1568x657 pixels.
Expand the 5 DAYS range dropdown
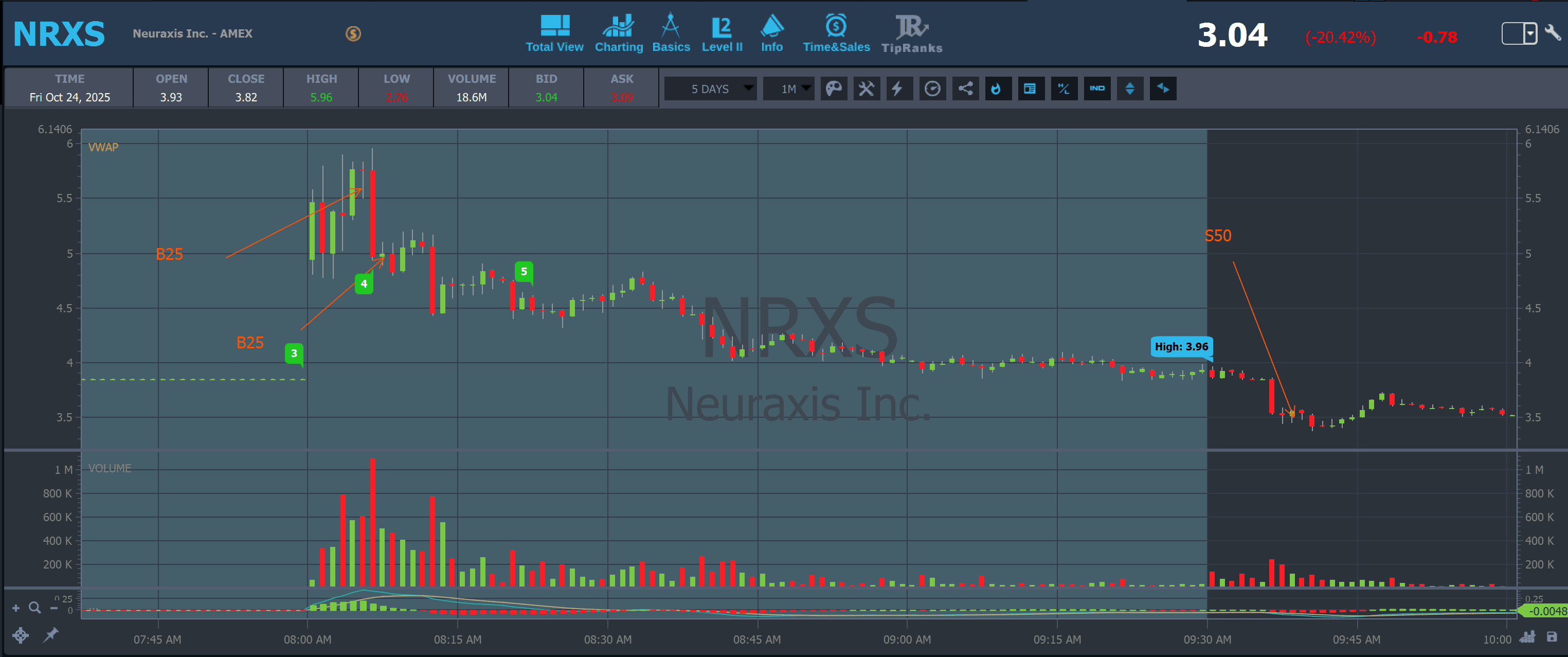click(710, 89)
